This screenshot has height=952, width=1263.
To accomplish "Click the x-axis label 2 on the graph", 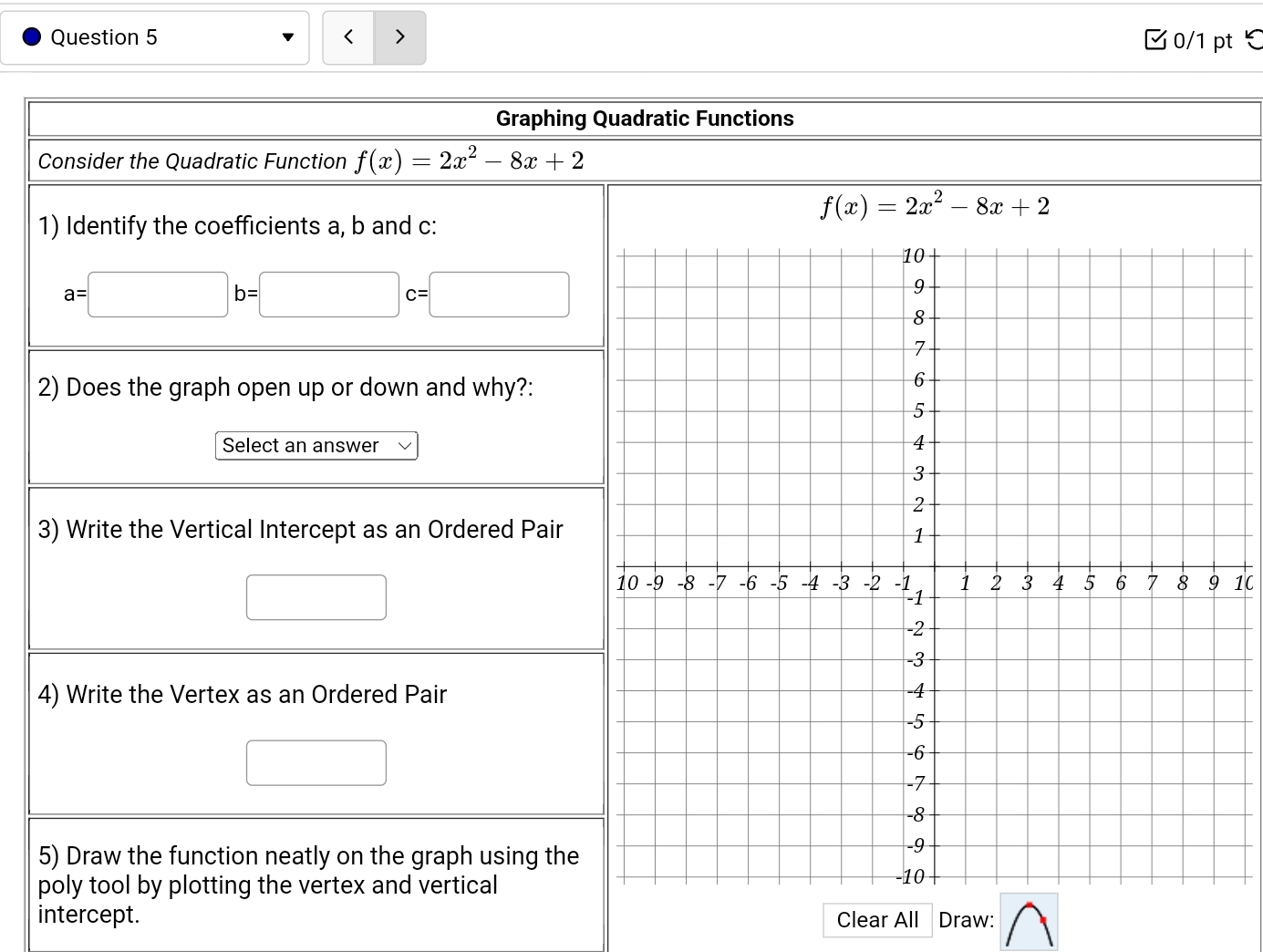I will (x=996, y=584).
